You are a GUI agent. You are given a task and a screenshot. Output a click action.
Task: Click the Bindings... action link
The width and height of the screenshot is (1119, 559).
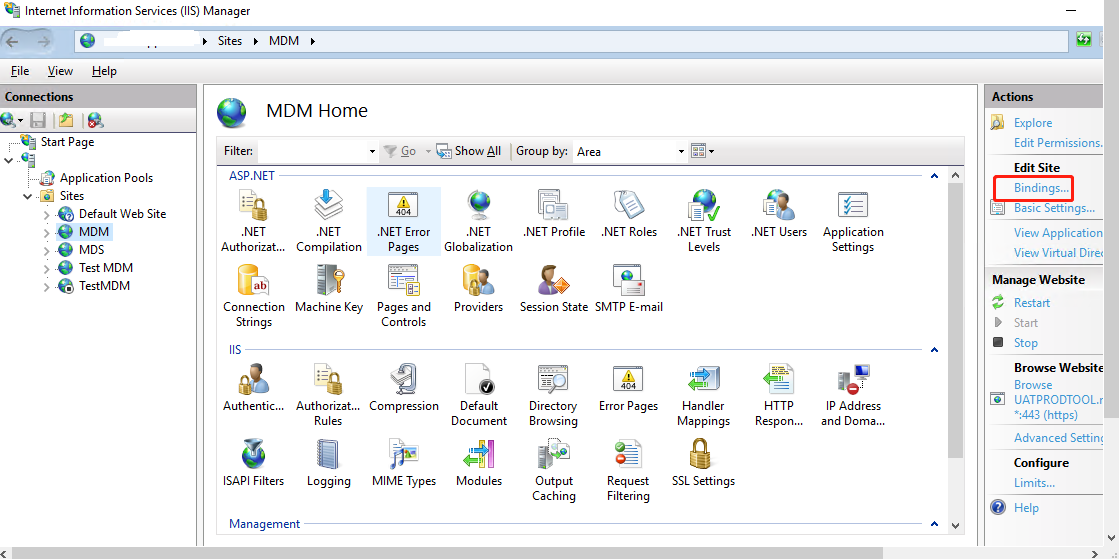coord(1042,188)
